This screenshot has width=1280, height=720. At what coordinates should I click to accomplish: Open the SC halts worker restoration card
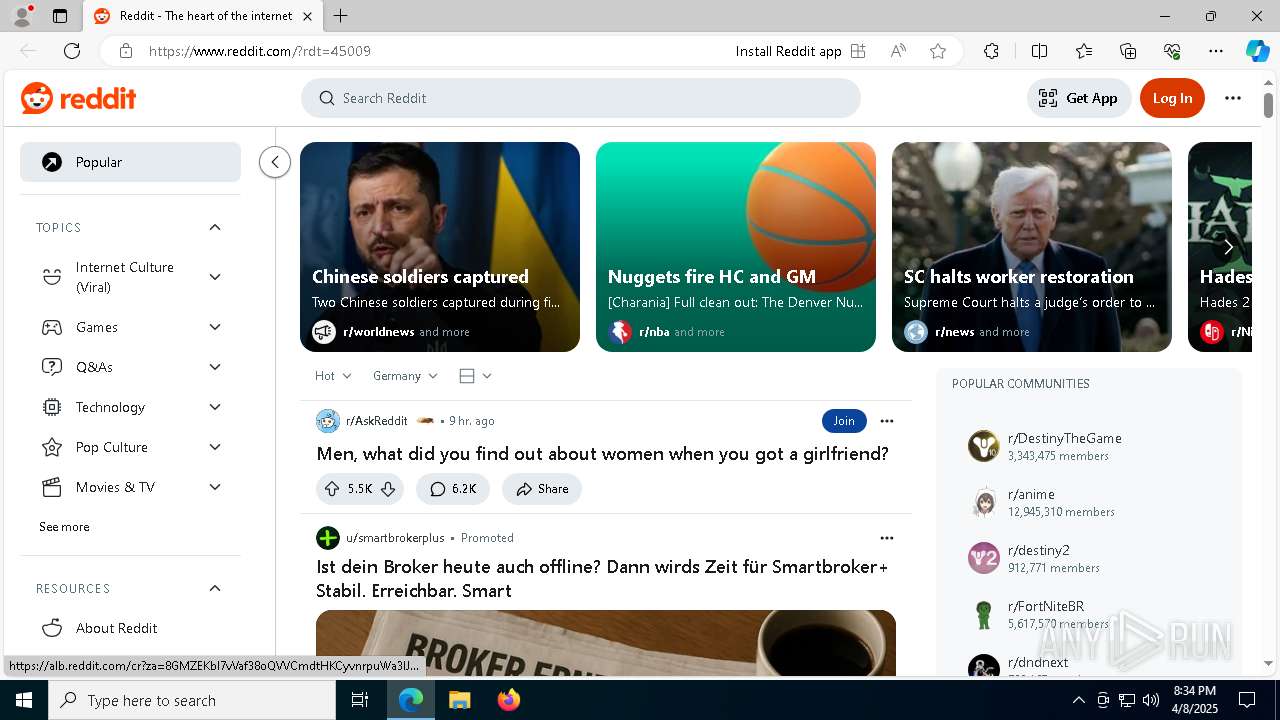tap(1032, 247)
